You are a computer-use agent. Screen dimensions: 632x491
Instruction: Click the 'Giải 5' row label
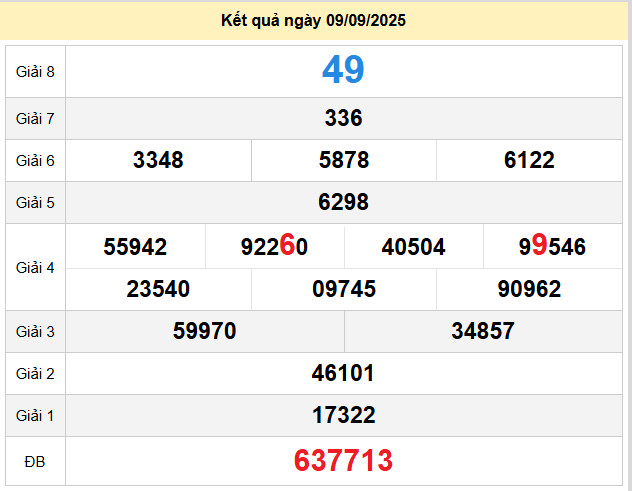(x=35, y=202)
